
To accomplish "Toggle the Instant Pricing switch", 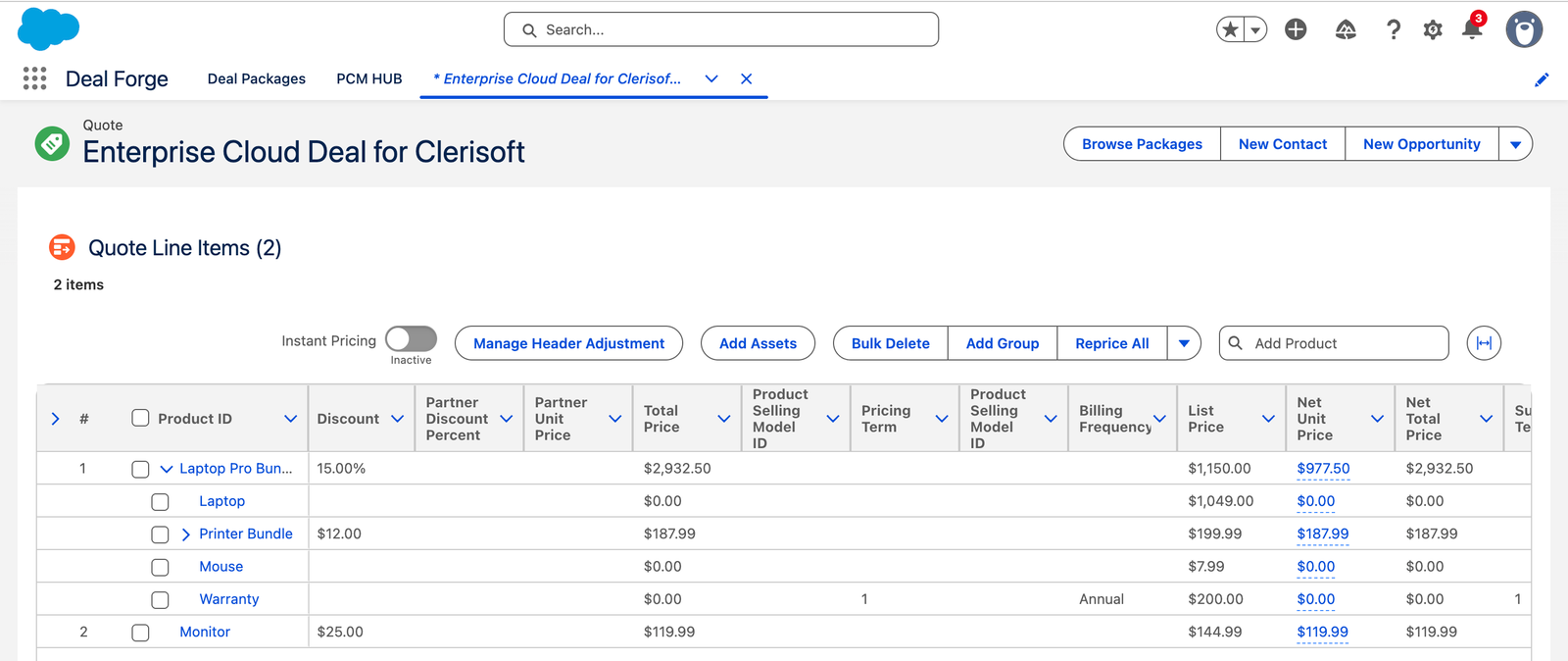I will (x=412, y=339).
